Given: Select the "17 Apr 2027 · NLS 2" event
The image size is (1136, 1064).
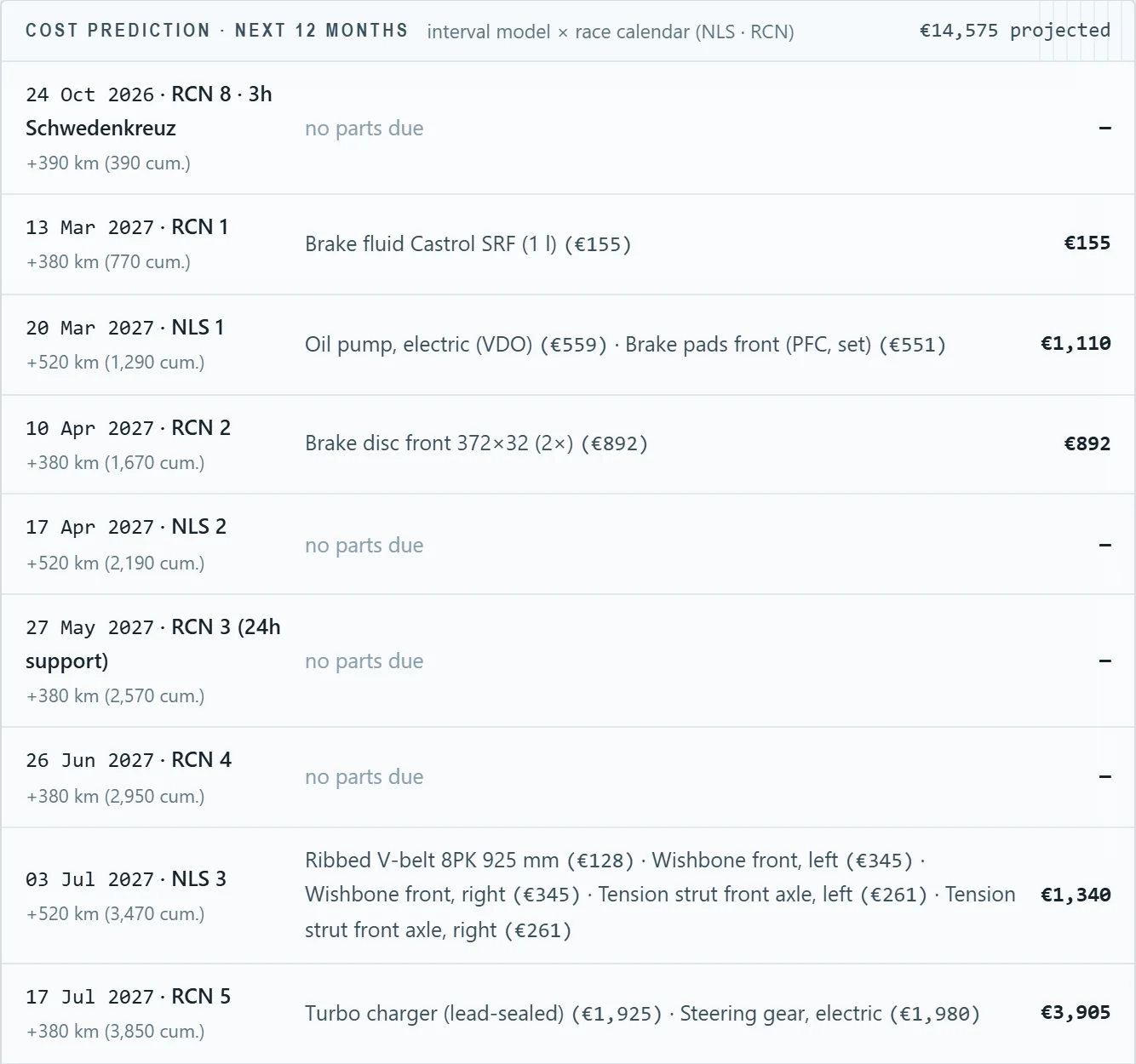Looking at the screenshot, I should (126, 527).
